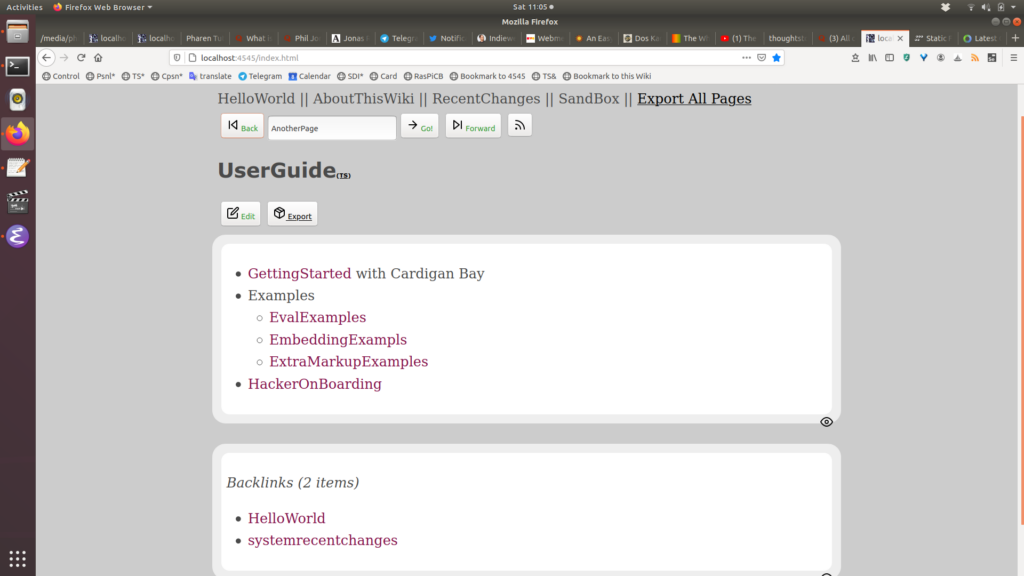Switch to the YouTube (1) The tab
The width and height of the screenshot is (1024, 576).
(738, 38)
